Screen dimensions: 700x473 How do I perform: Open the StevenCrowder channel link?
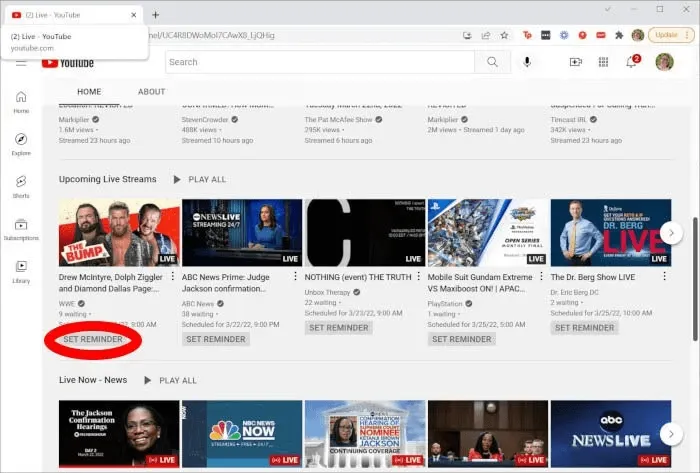coord(205,120)
